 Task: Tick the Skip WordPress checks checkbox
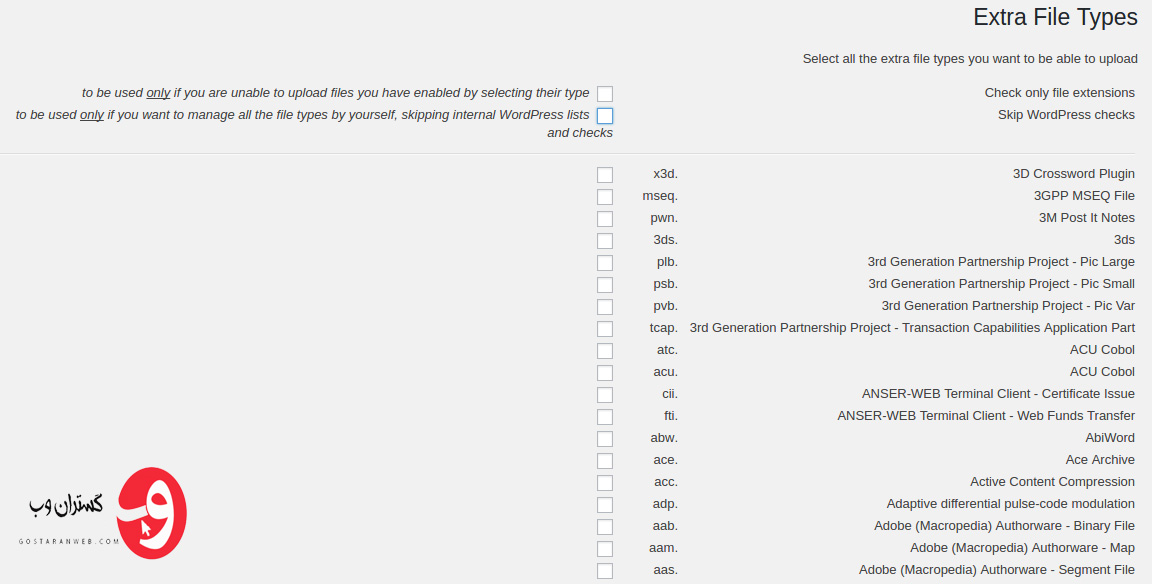click(x=605, y=116)
